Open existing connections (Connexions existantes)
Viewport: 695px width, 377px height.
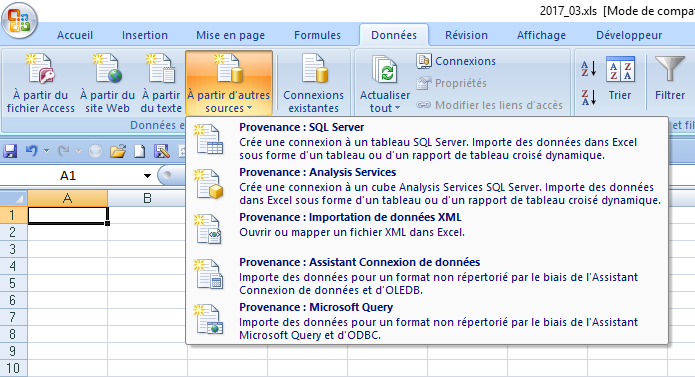click(313, 83)
